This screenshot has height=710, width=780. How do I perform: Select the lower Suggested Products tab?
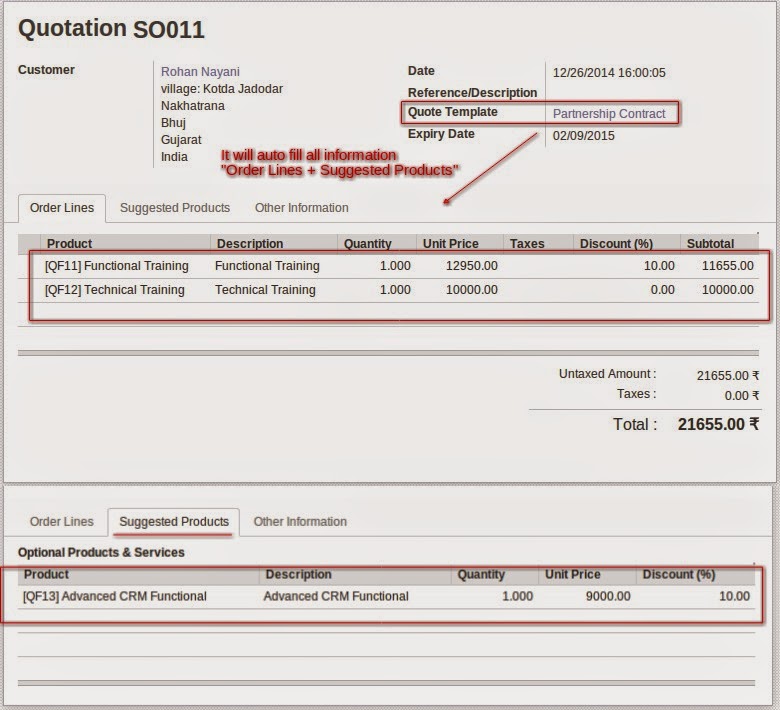pos(174,521)
